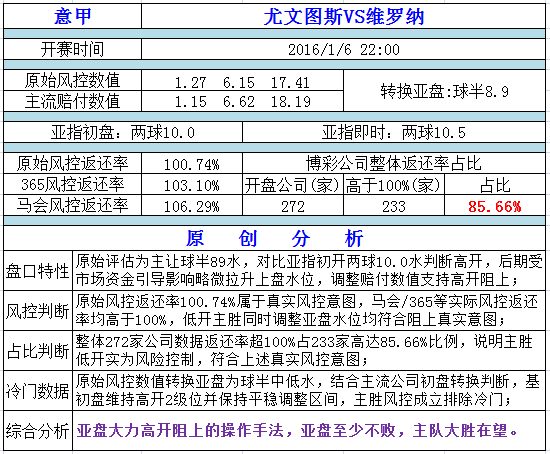Click the 1.15 6.62 18.19 values cell

coord(242,101)
